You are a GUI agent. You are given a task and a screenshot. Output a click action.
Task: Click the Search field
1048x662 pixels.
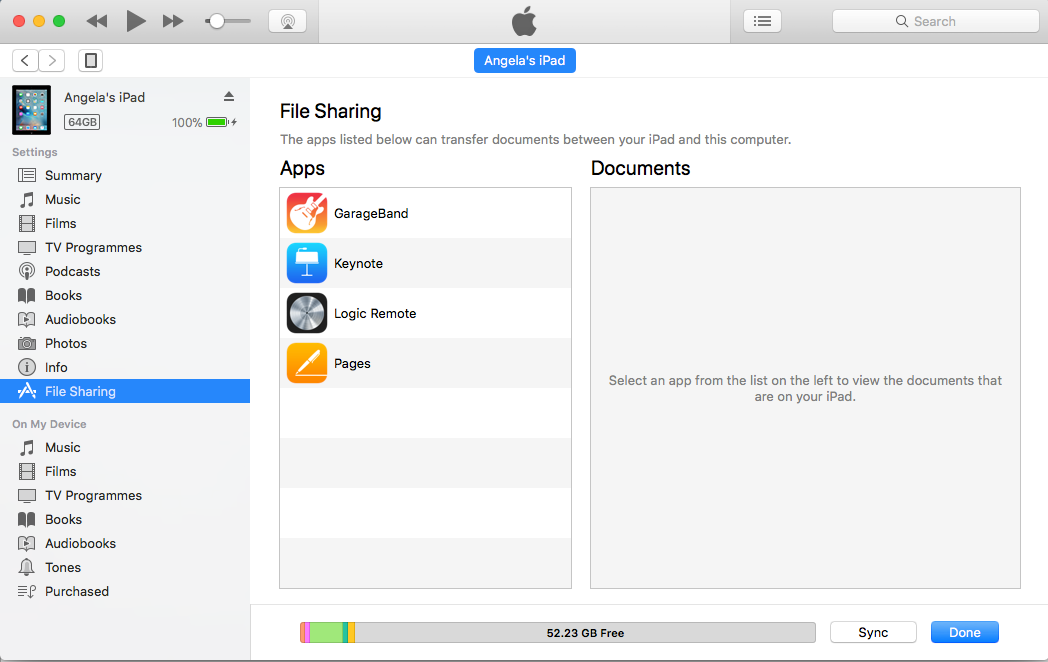pyautogui.click(x=935, y=21)
